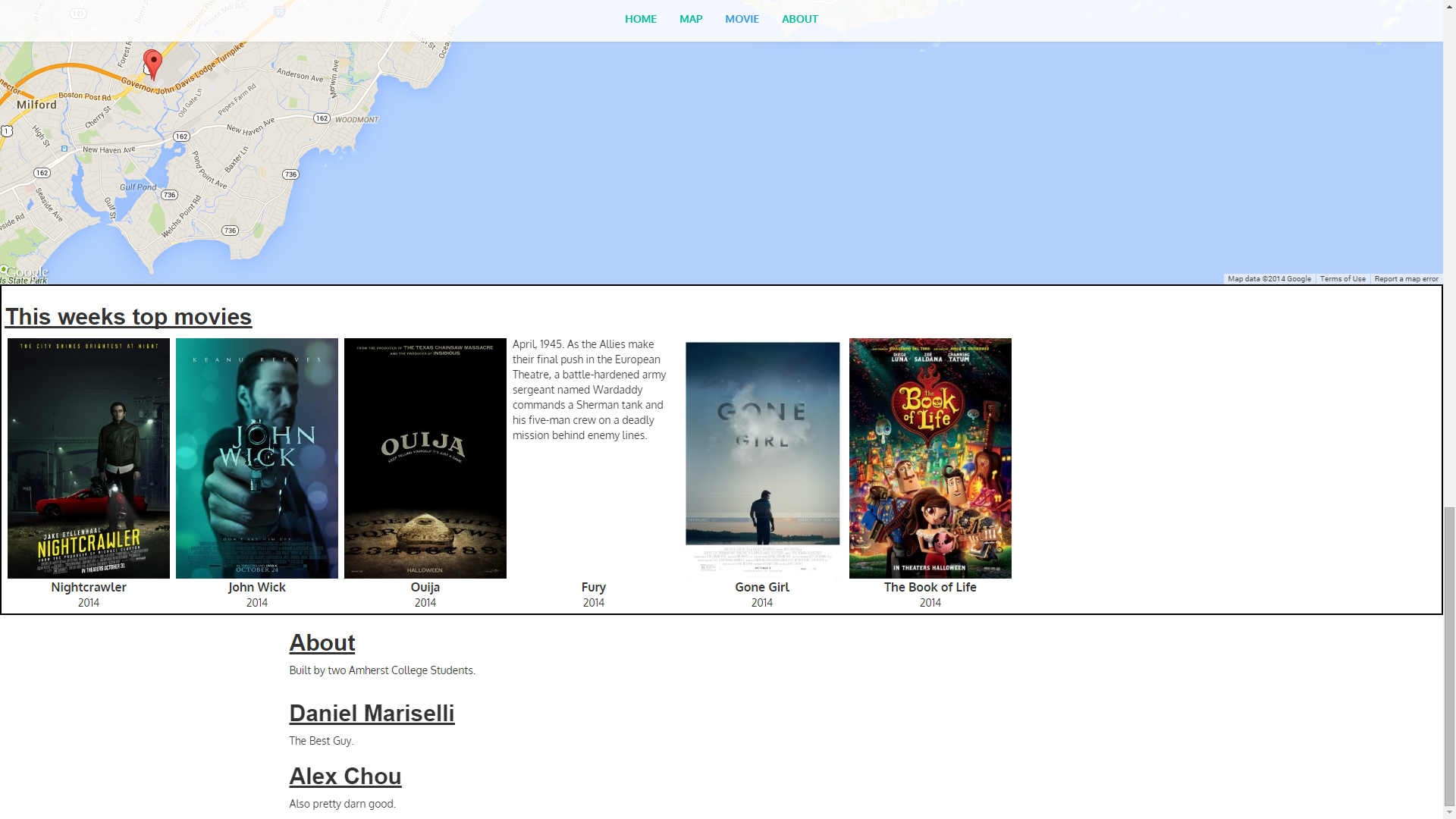Open the ABOUT navigation link
Image resolution: width=1456 pixels, height=819 pixels.
pos(799,19)
